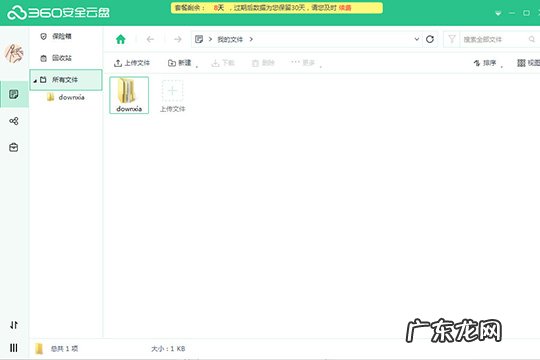Click the drive icon in the address bar

(x=199, y=39)
